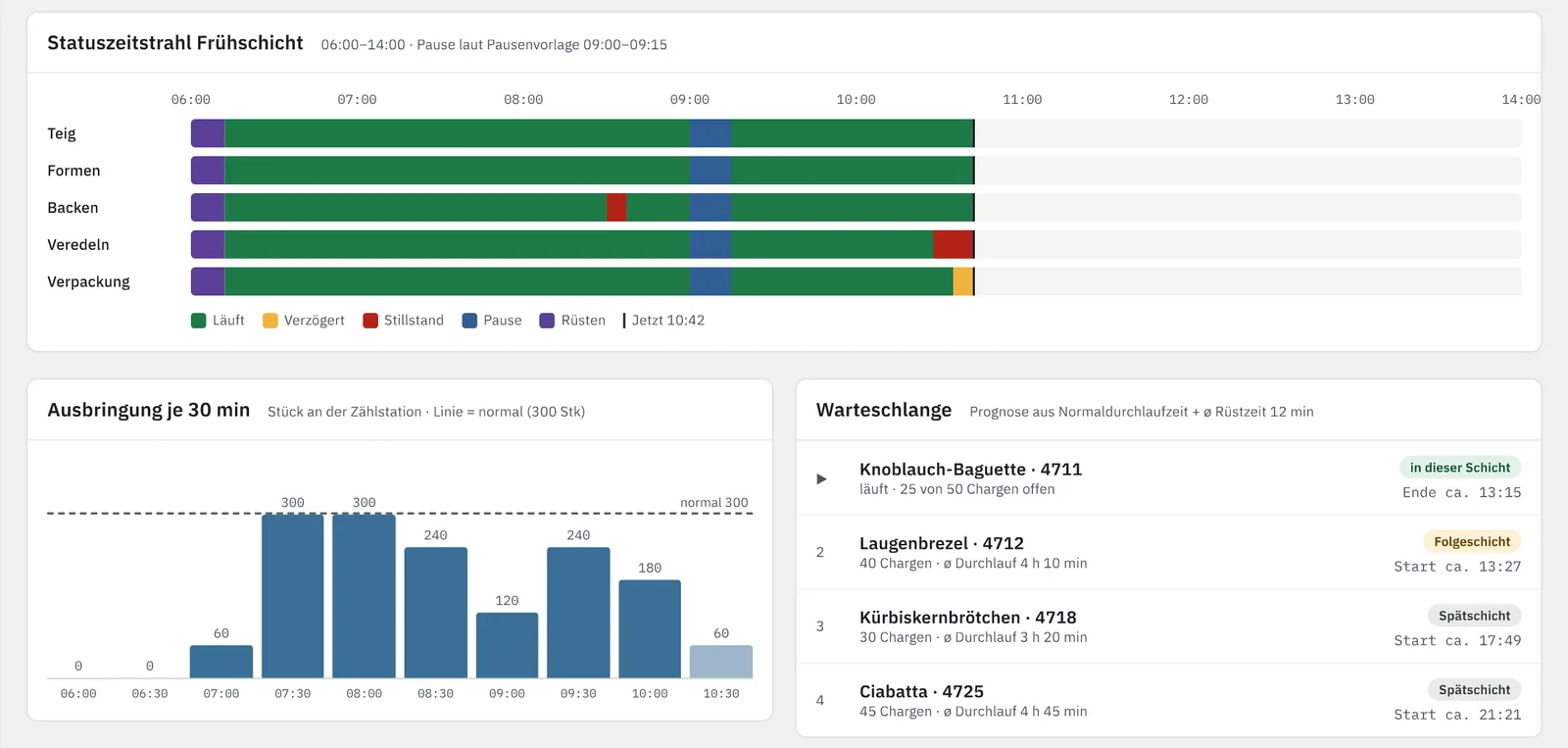1568x748 pixels.
Task: Click 'Start ca. 13:27' text
Action: 1458,567
